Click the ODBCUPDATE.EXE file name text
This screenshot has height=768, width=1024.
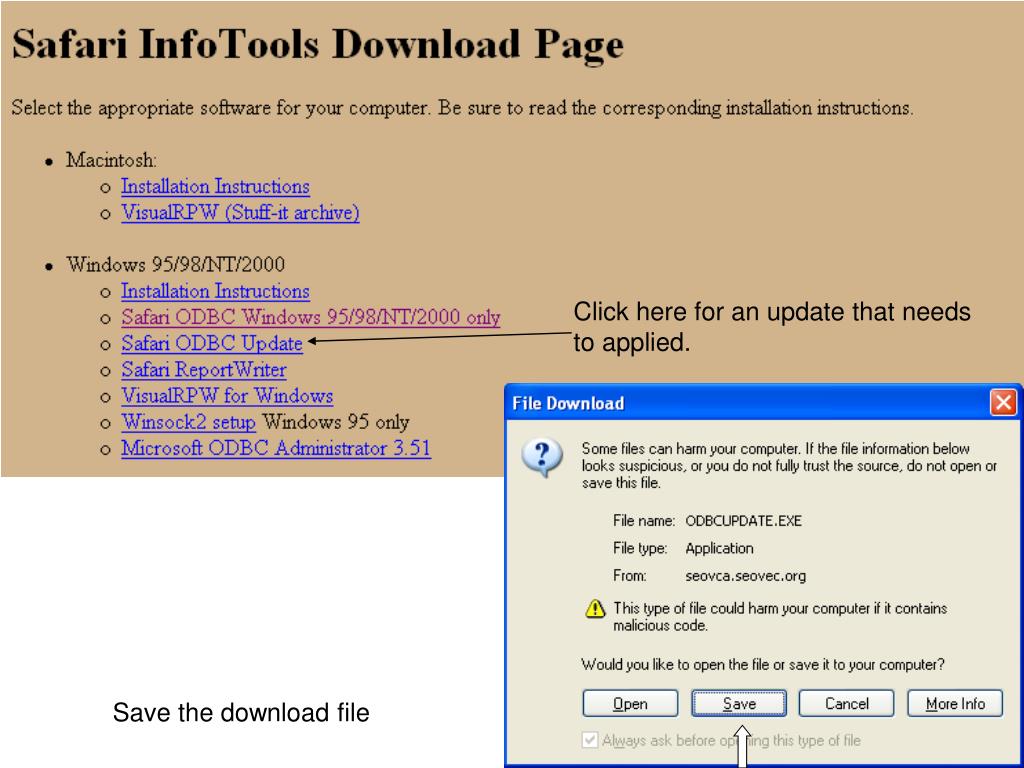[743, 521]
